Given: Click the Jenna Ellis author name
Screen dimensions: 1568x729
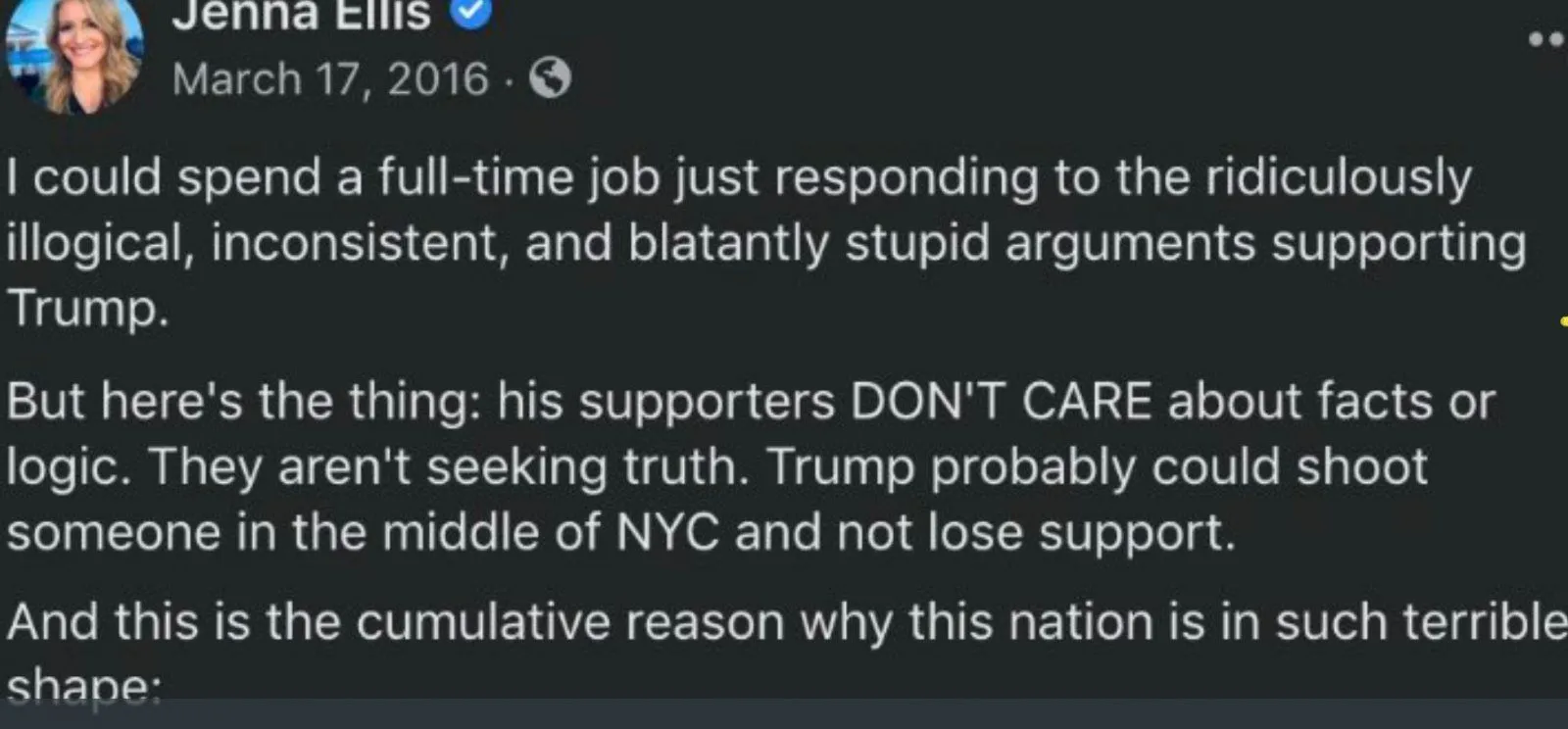Looking at the screenshot, I should (x=301, y=14).
